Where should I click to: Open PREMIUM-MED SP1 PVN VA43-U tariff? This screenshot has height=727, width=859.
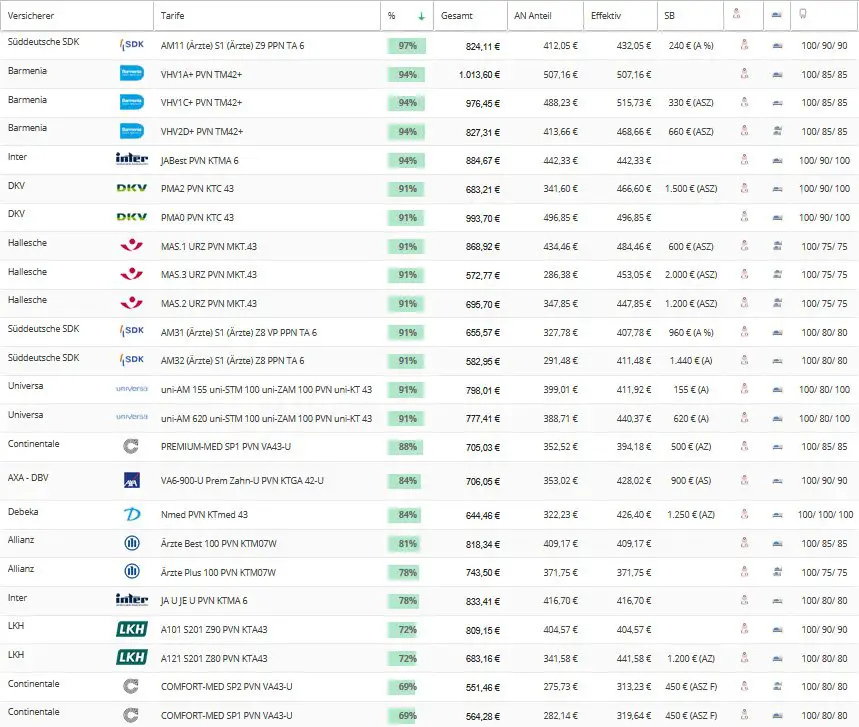click(226, 446)
